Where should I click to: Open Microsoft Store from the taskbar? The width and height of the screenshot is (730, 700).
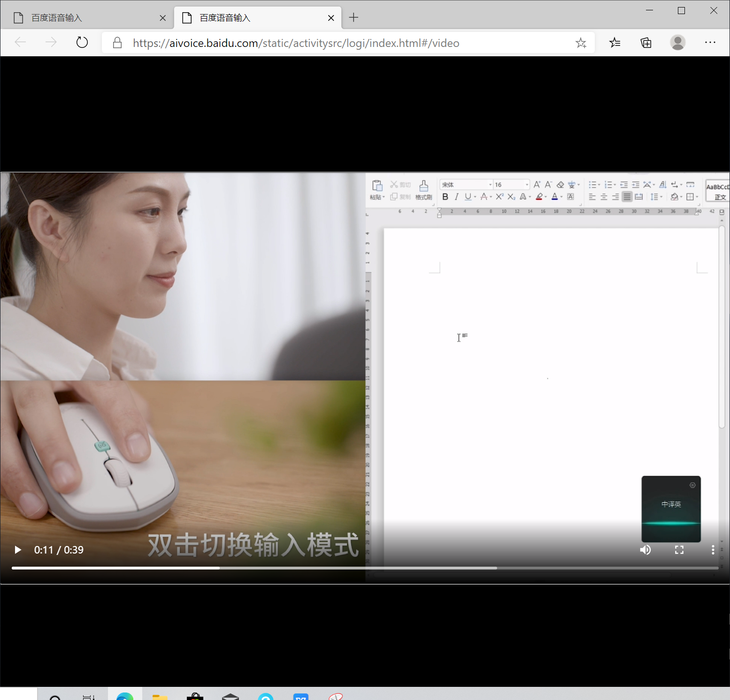tap(195, 697)
